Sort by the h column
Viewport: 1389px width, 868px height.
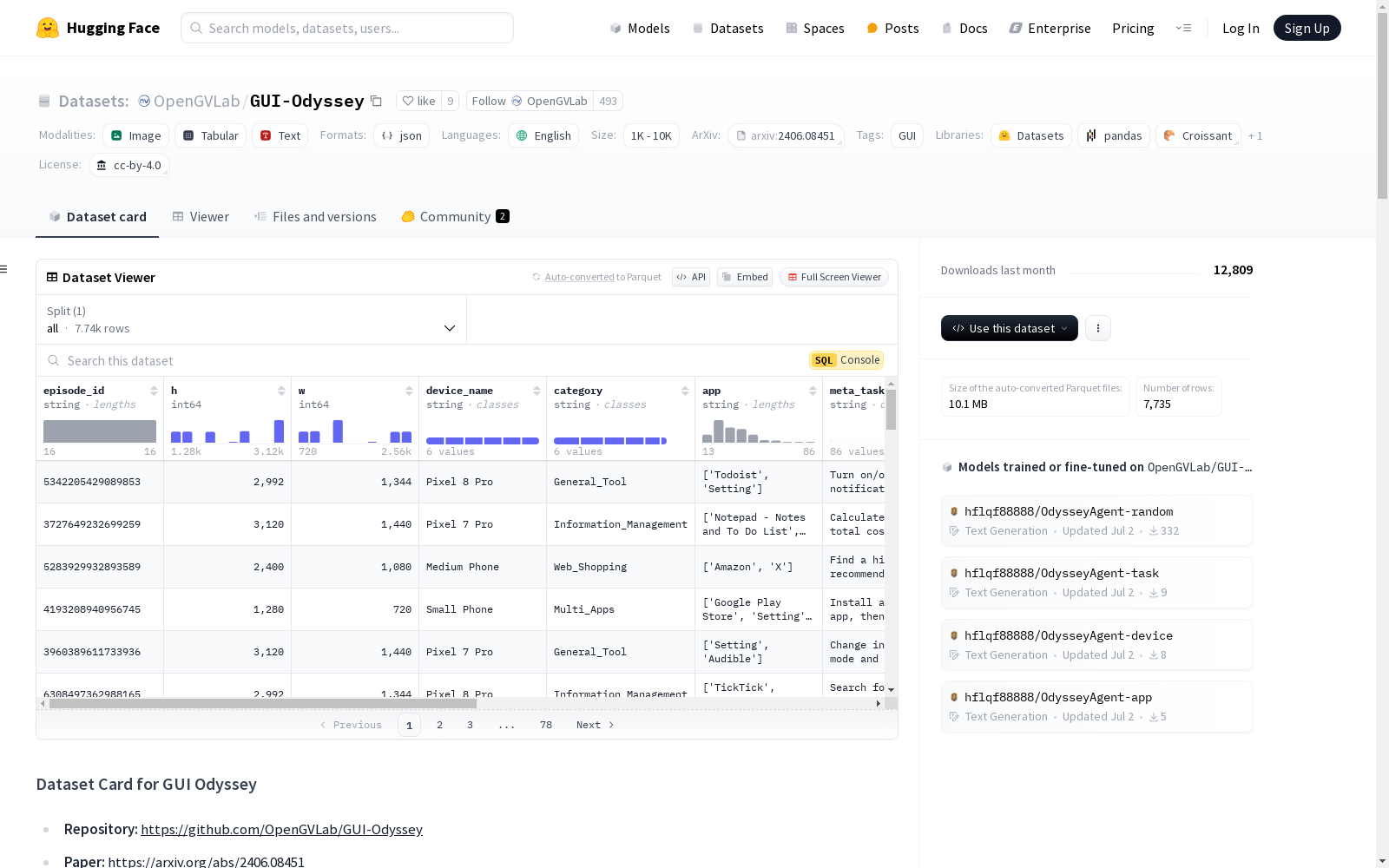click(x=281, y=391)
